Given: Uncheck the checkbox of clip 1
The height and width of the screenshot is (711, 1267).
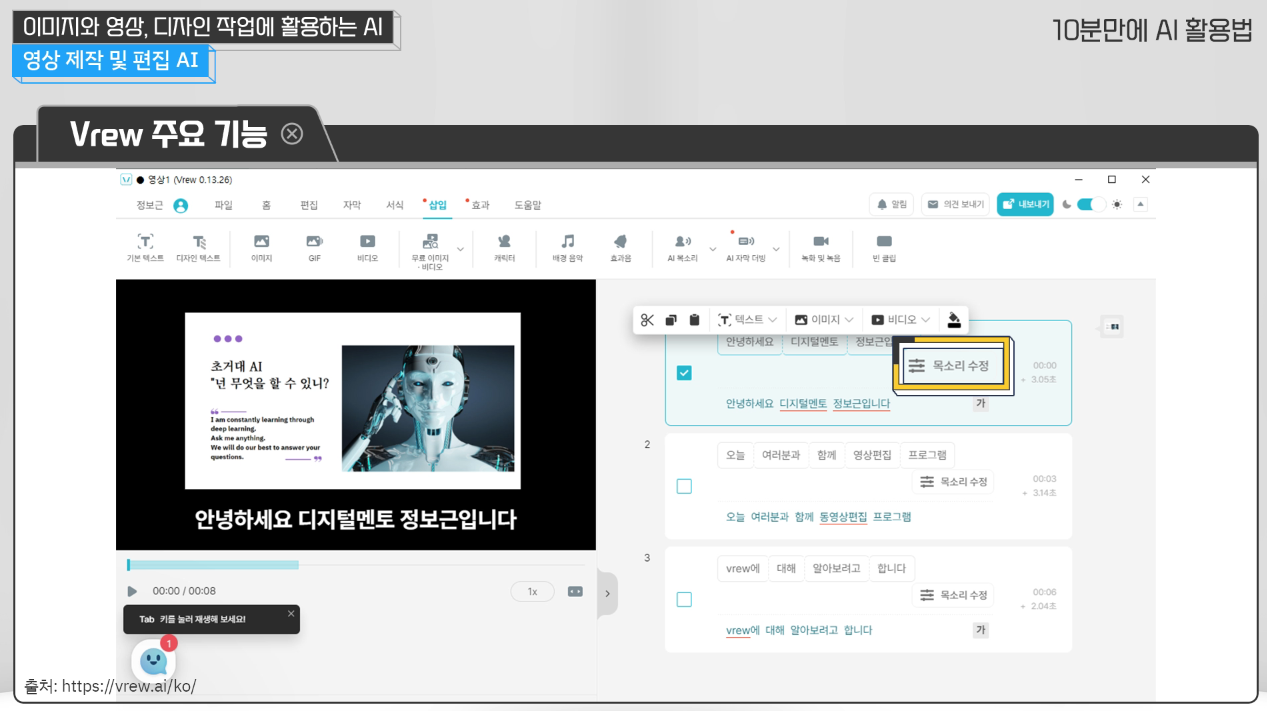Looking at the screenshot, I should [684, 373].
